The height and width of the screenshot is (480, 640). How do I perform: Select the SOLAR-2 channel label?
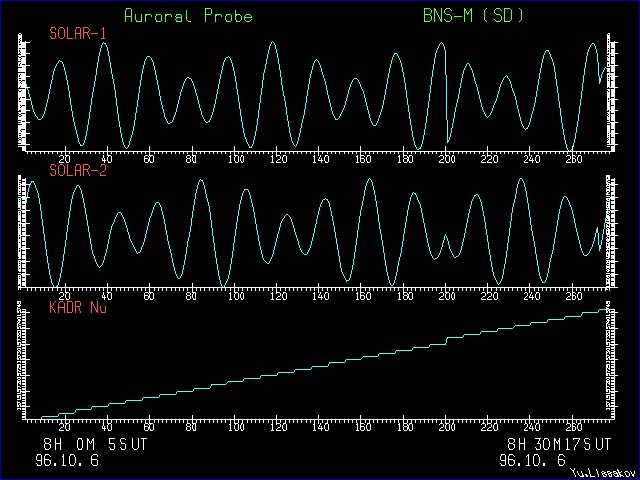coord(78,170)
